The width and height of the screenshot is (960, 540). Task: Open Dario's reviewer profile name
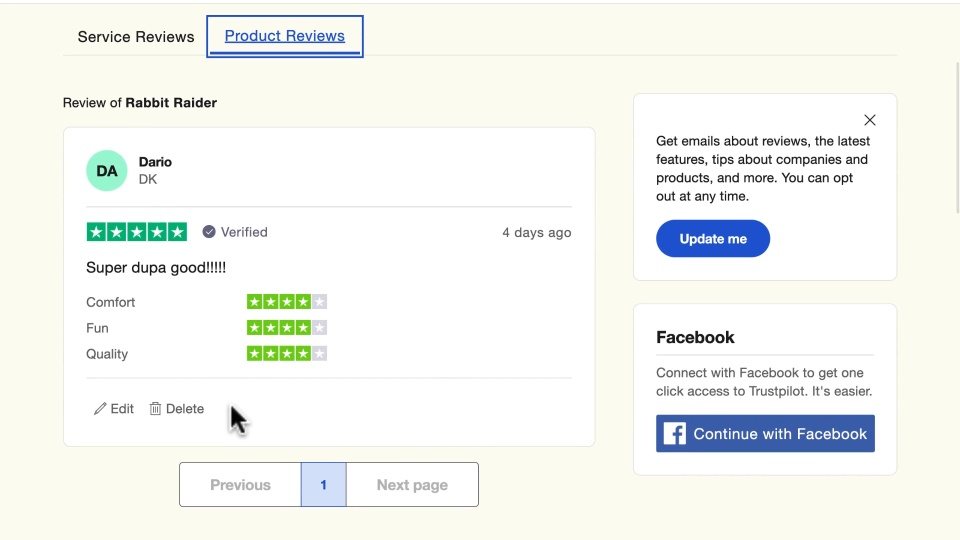coord(155,162)
